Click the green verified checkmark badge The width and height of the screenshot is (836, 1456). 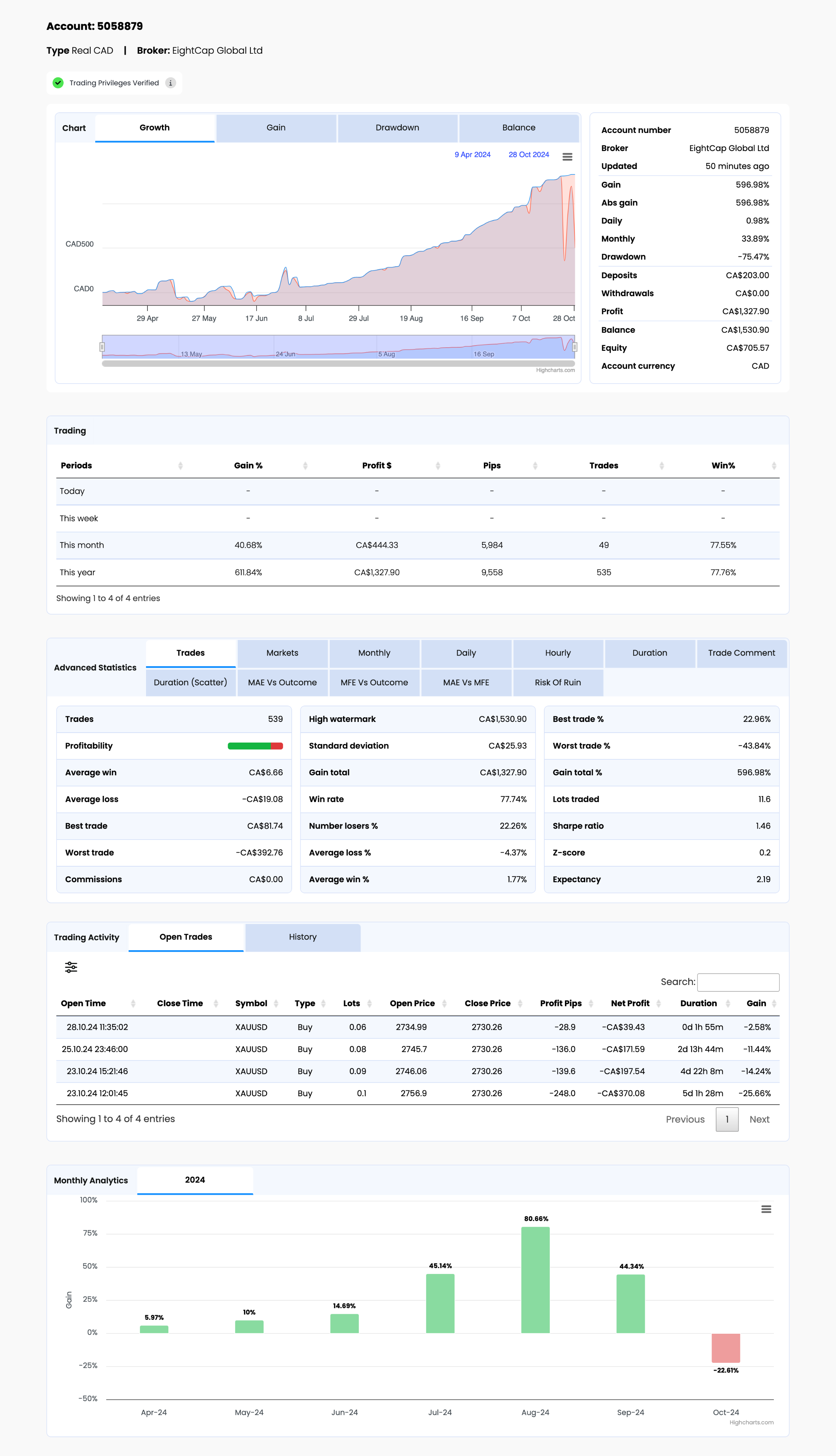(58, 83)
